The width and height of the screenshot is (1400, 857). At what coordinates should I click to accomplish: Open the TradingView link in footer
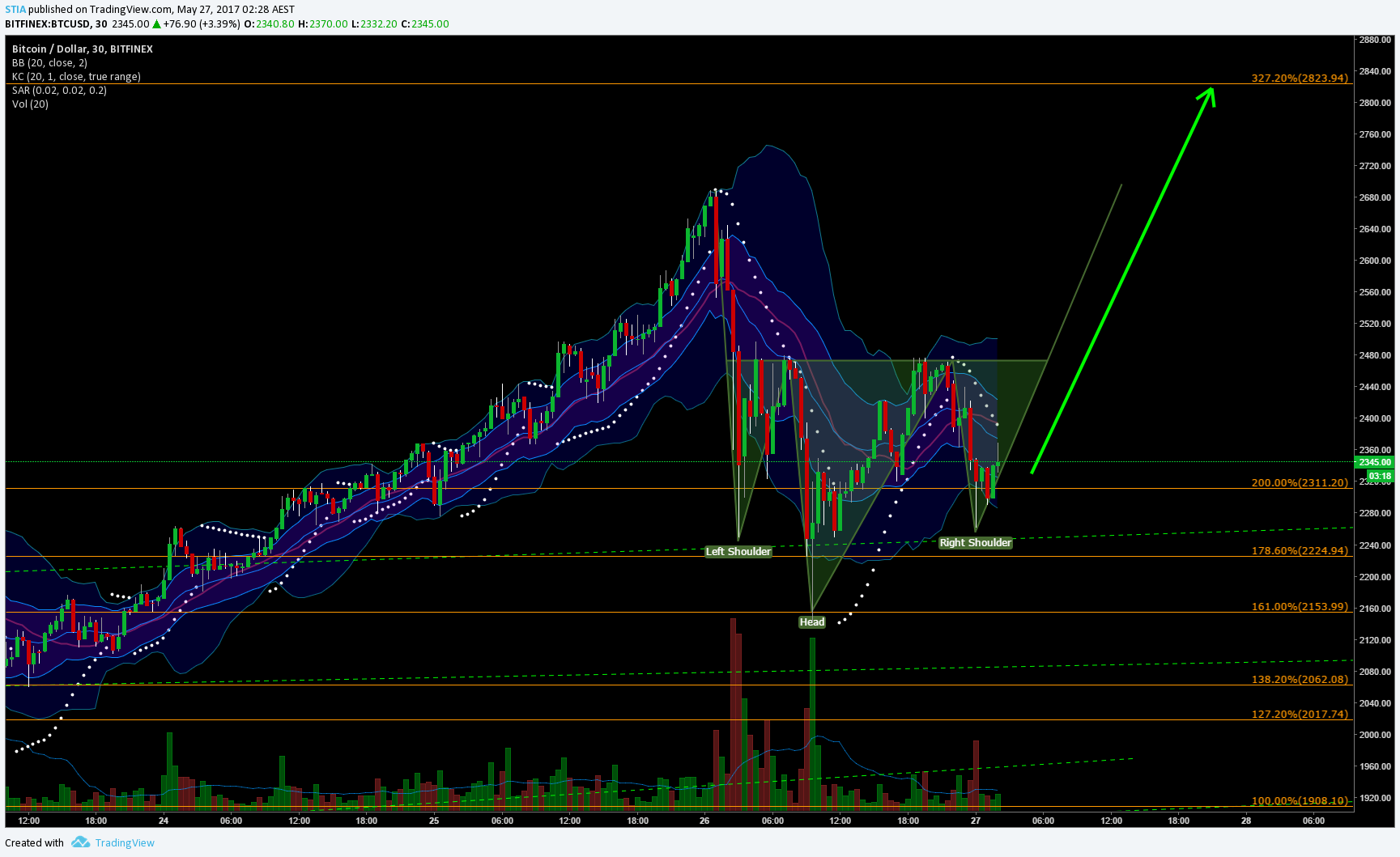[x=125, y=843]
